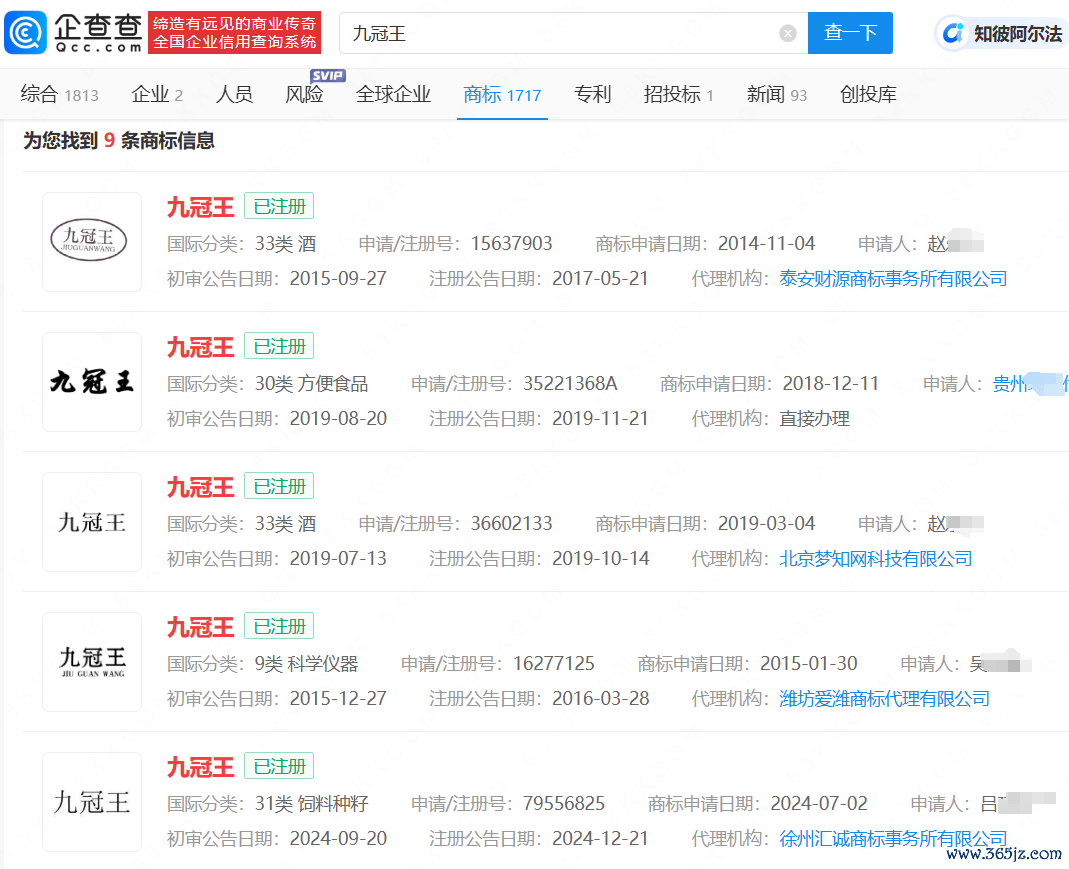1069x869 pixels.
Task: Click the 查一下 search button
Action: (x=850, y=33)
